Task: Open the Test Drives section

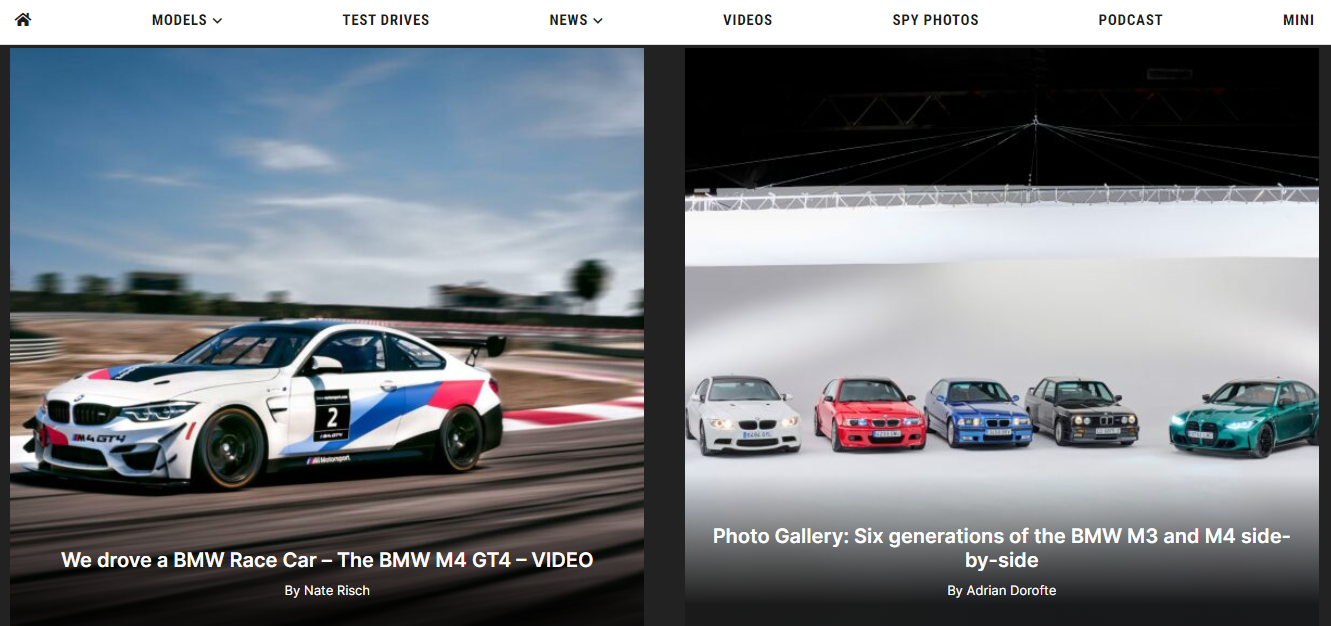Action: [385, 20]
